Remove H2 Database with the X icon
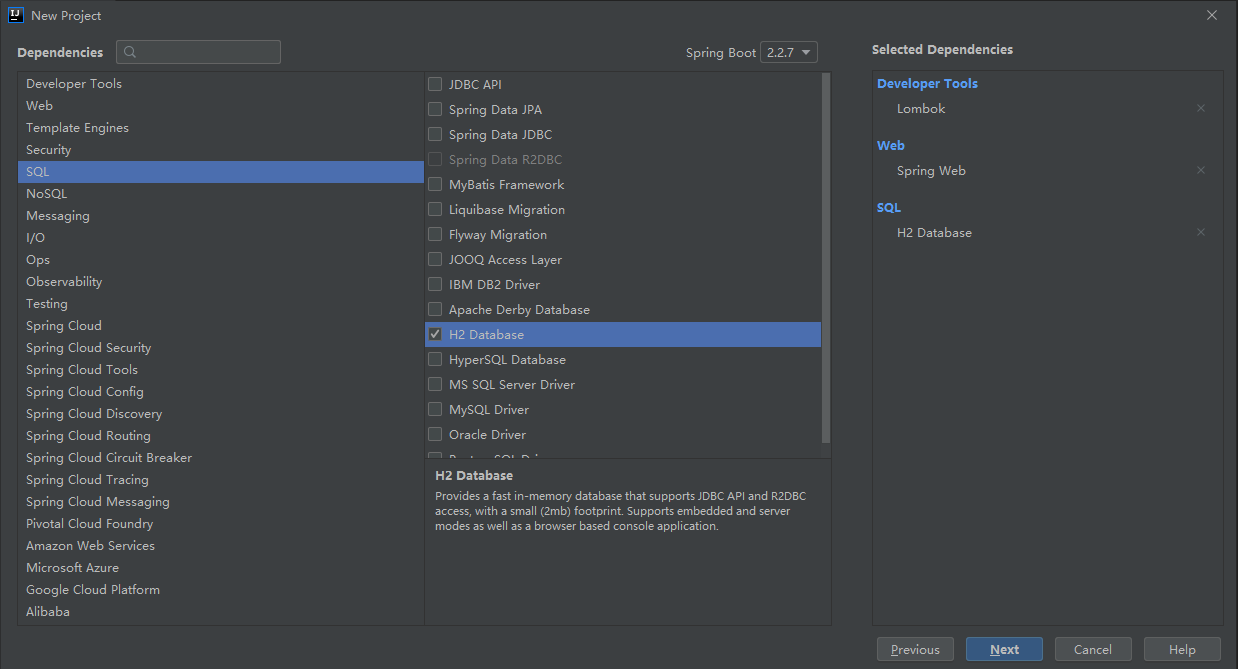The width and height of the screenshot is (1238, 669). pyautogui.click(x=1200, y=232)
